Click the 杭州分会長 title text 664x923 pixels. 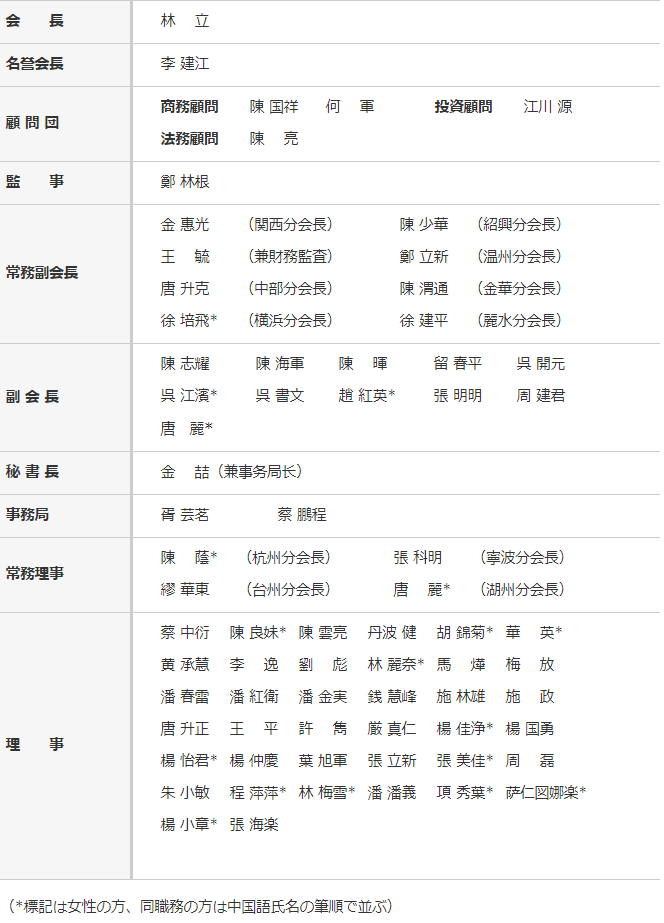288,558
